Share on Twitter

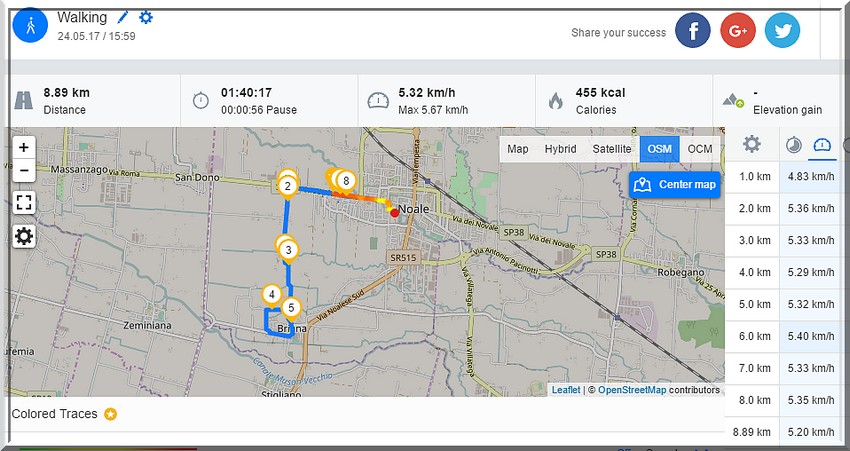point(782,30)
